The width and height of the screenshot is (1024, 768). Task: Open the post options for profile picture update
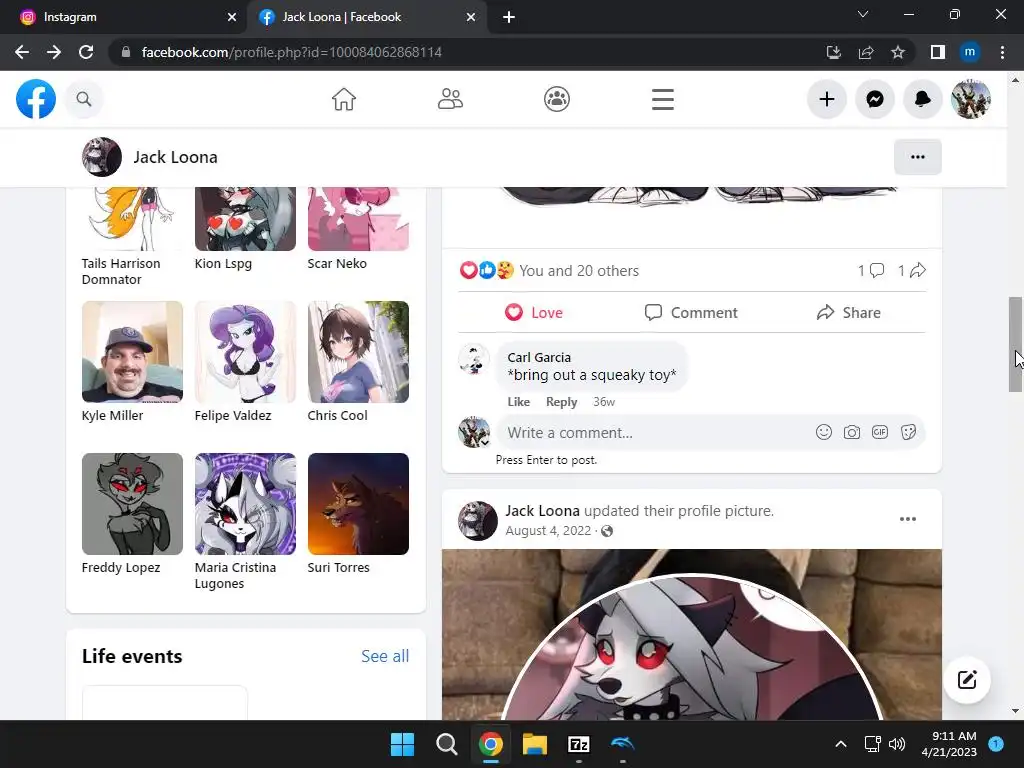coord(908,519)
